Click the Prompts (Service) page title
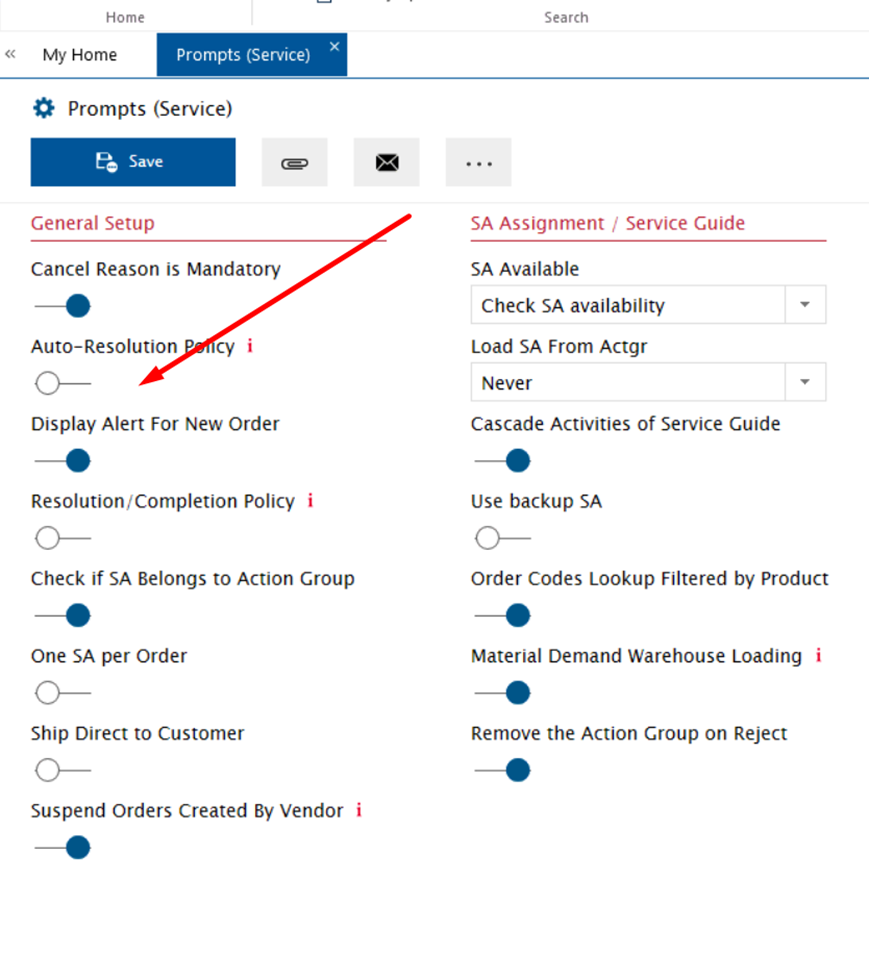This screenshot has height=956, width=869. (150, 109)
